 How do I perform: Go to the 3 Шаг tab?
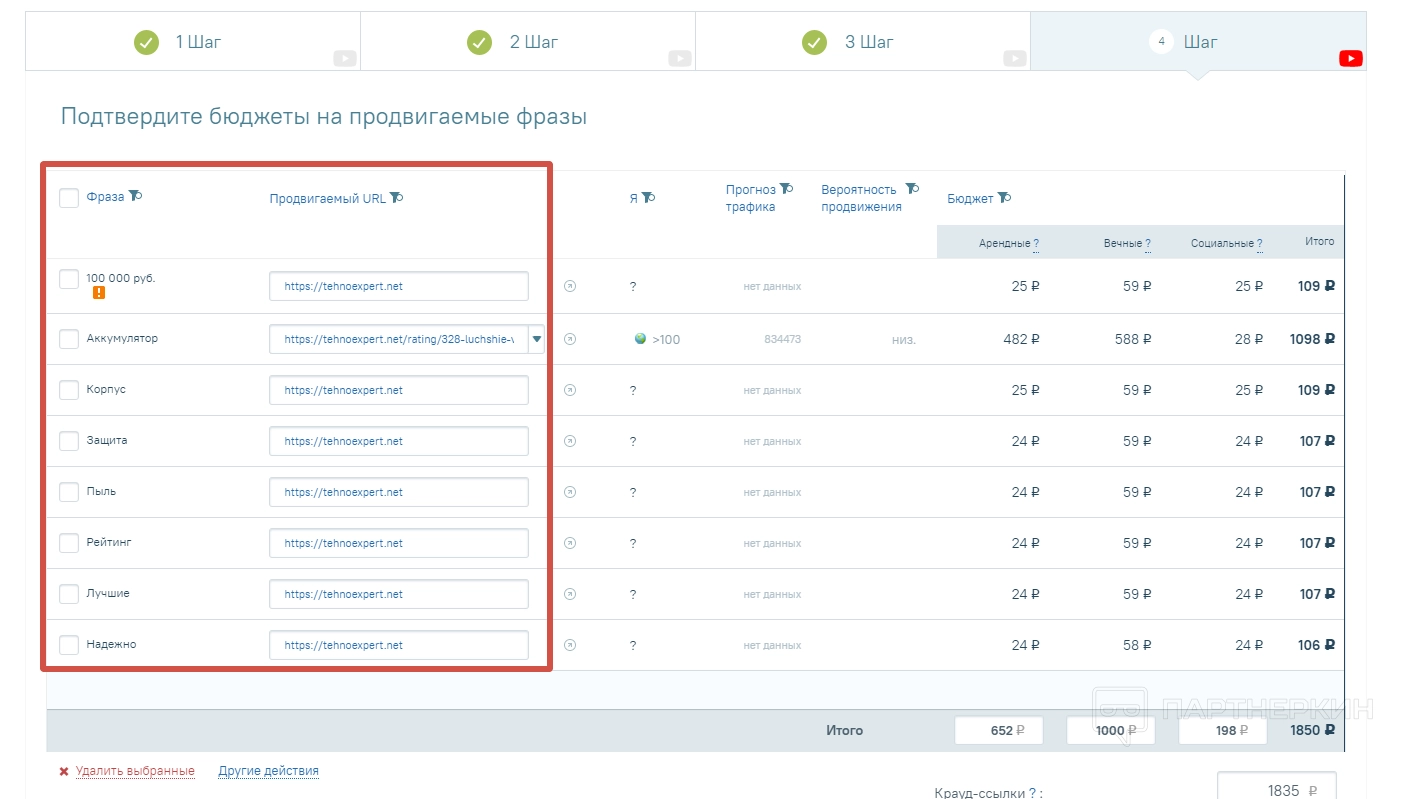coord(862,42)
